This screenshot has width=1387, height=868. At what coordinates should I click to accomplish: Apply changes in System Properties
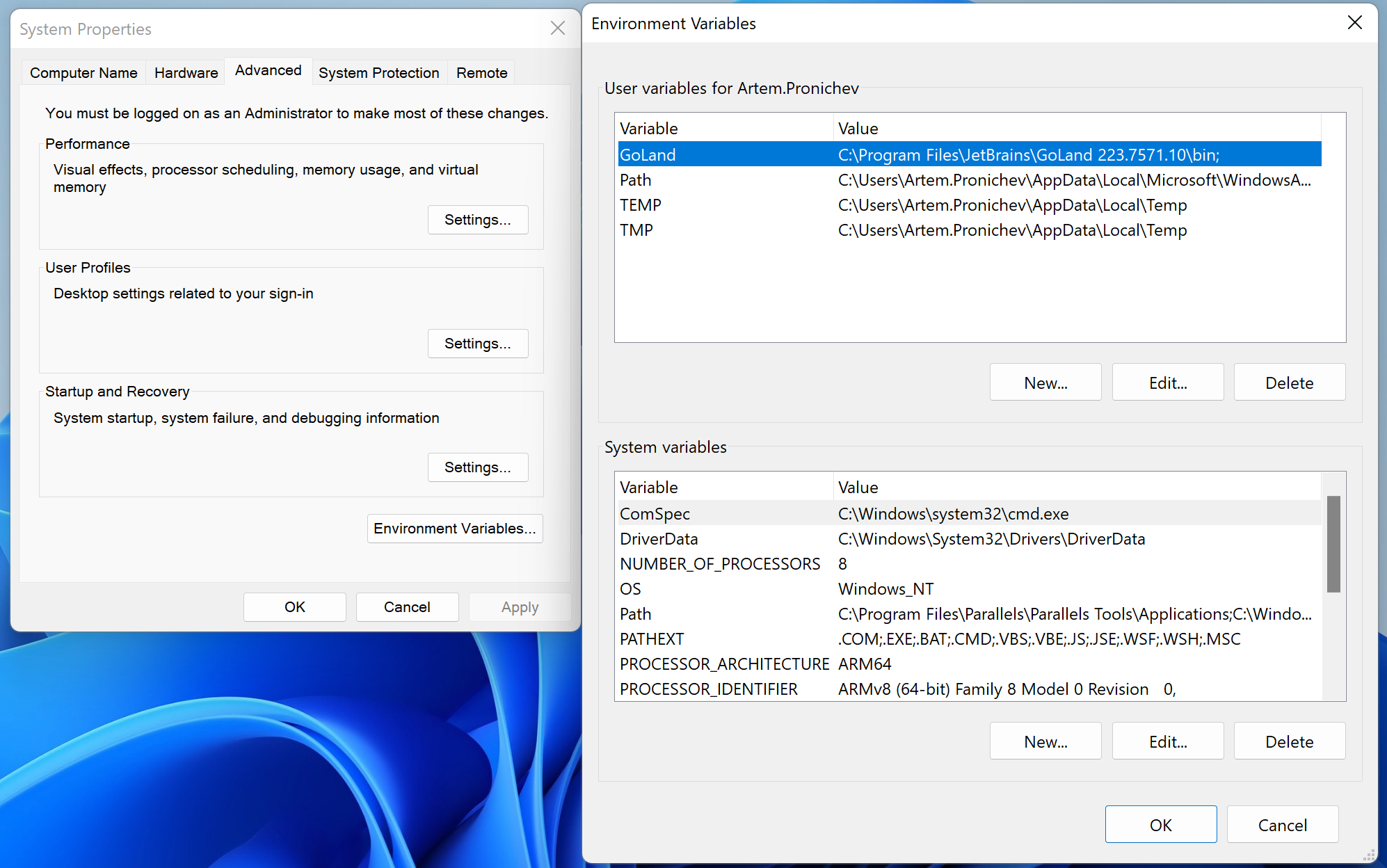[520, 606]
